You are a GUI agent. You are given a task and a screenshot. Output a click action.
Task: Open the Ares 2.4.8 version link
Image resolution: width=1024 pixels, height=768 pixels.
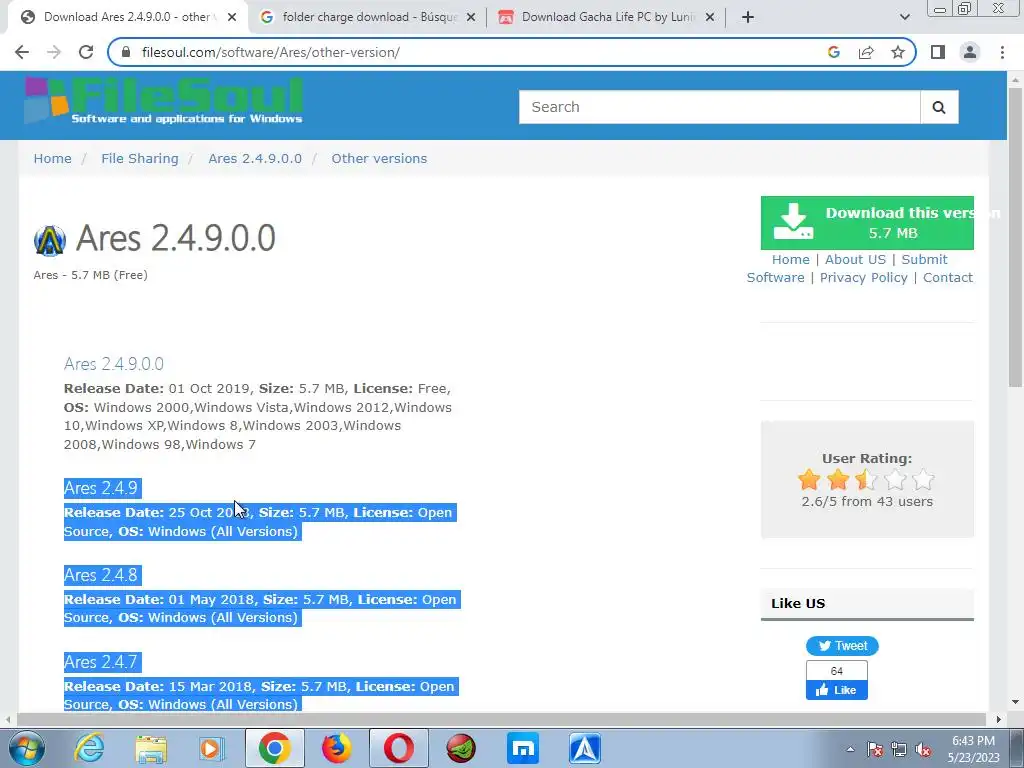pyautogui.click(x=101, y=575)
